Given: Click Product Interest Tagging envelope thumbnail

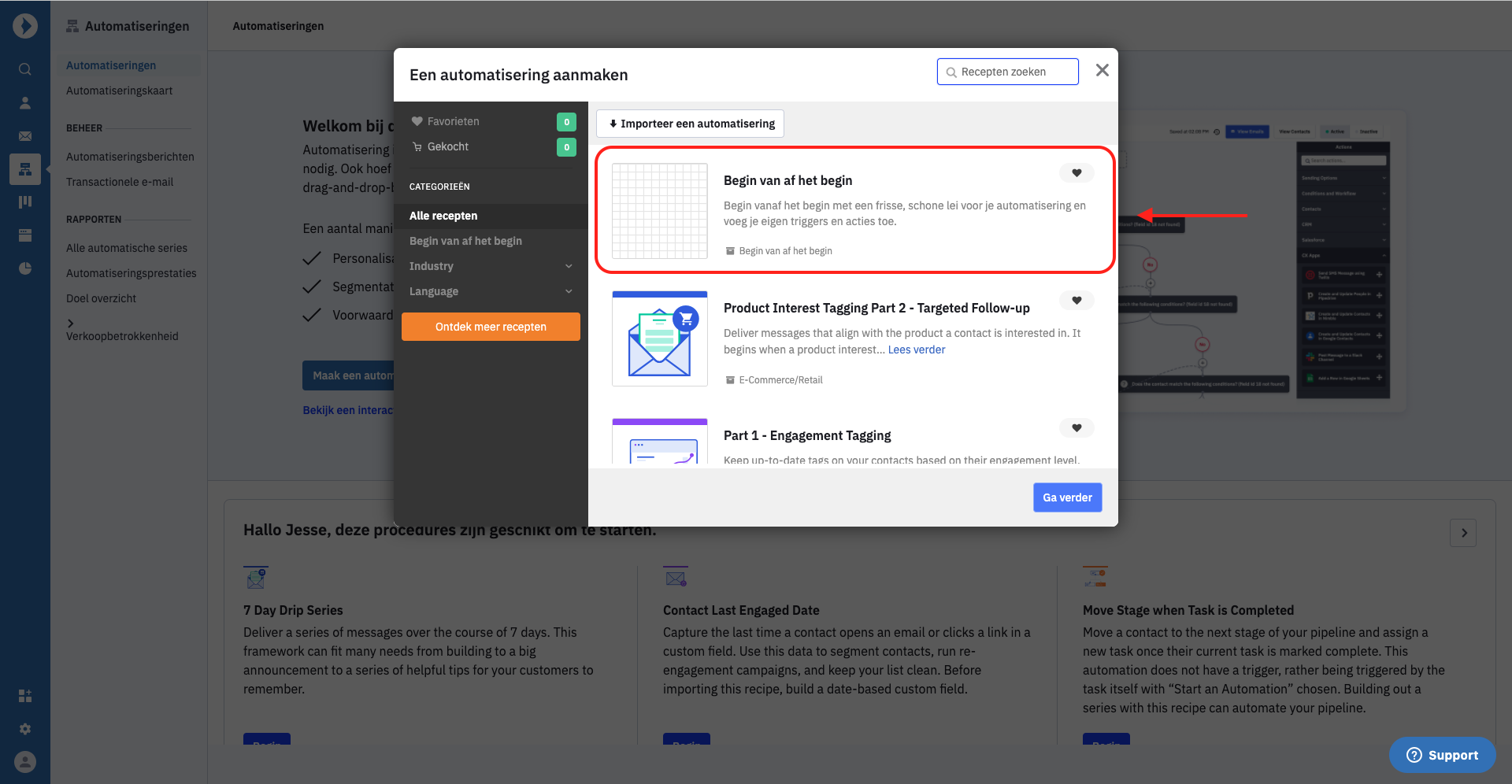Looking at the screenshot, I should pyautogui.click(x=660, y=338).
